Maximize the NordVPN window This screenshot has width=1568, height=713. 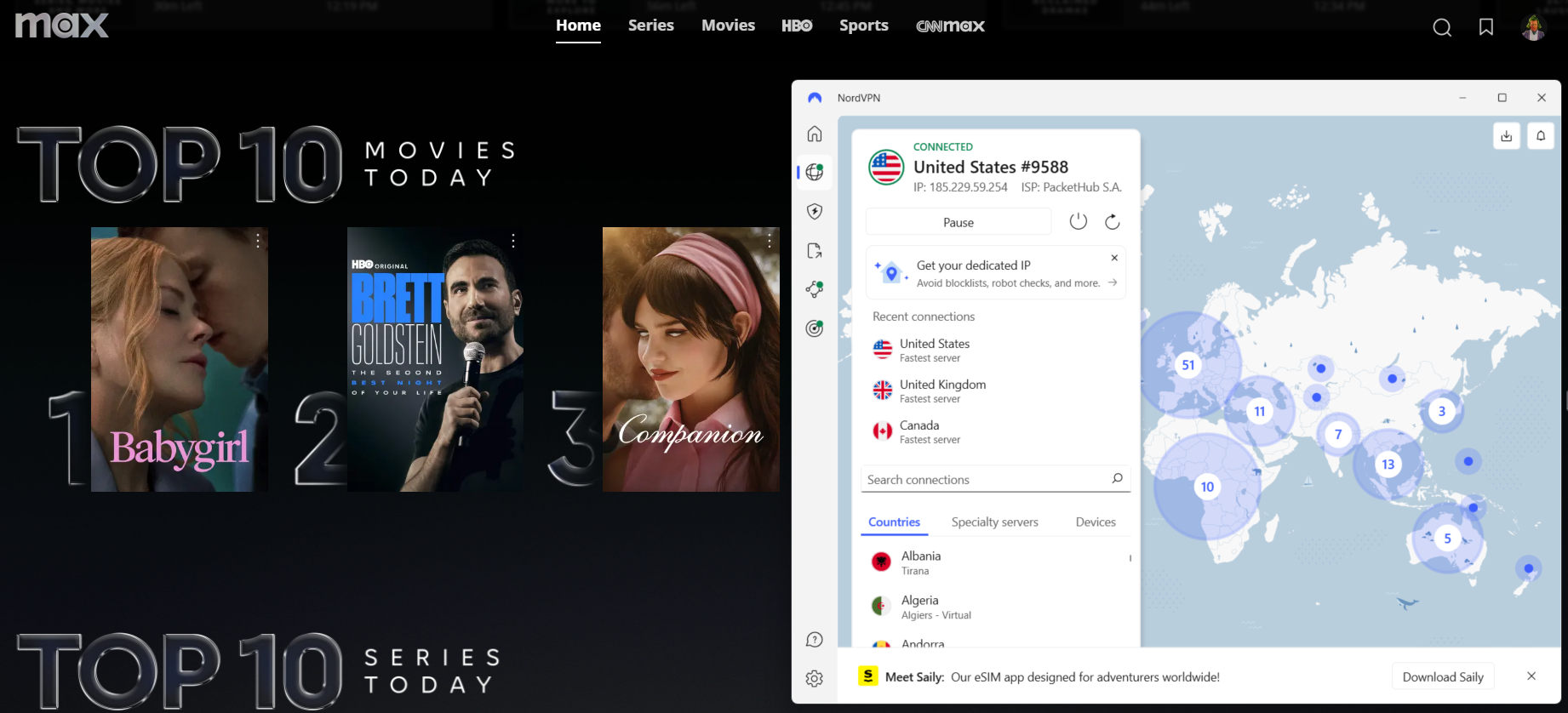(x=1502, y=98)
